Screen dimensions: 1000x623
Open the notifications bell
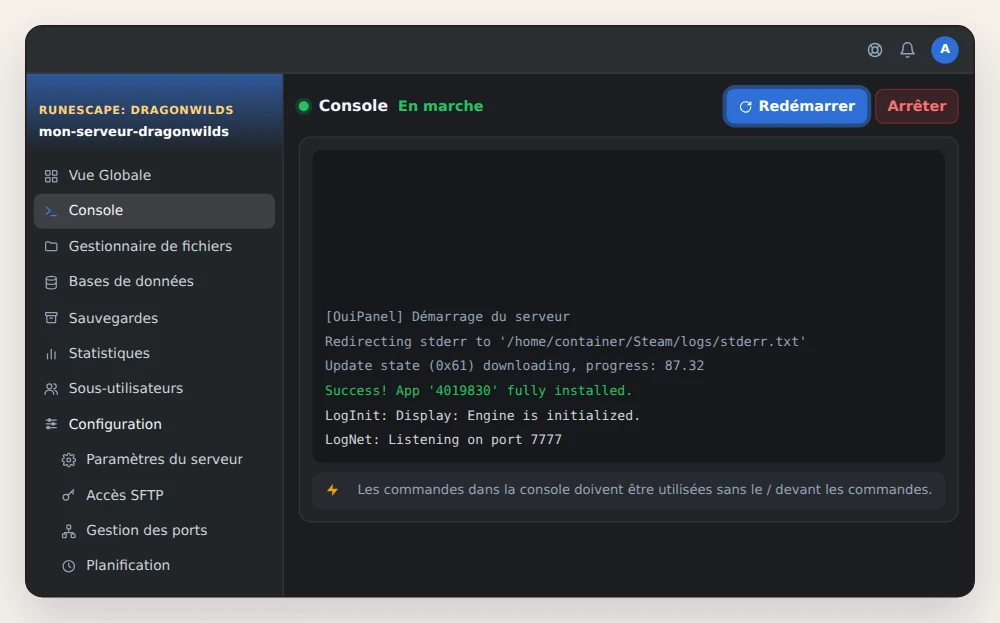coord(907,50)
